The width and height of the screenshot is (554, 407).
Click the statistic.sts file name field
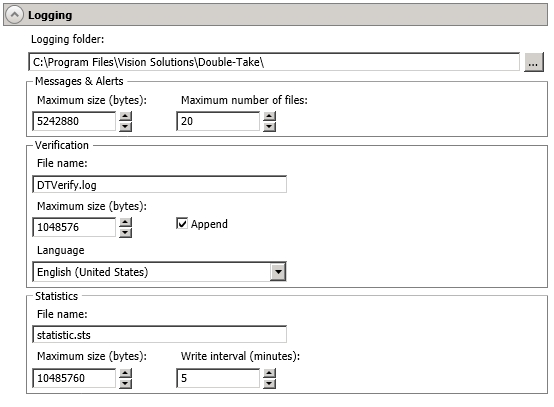click(x=159, y=335)
